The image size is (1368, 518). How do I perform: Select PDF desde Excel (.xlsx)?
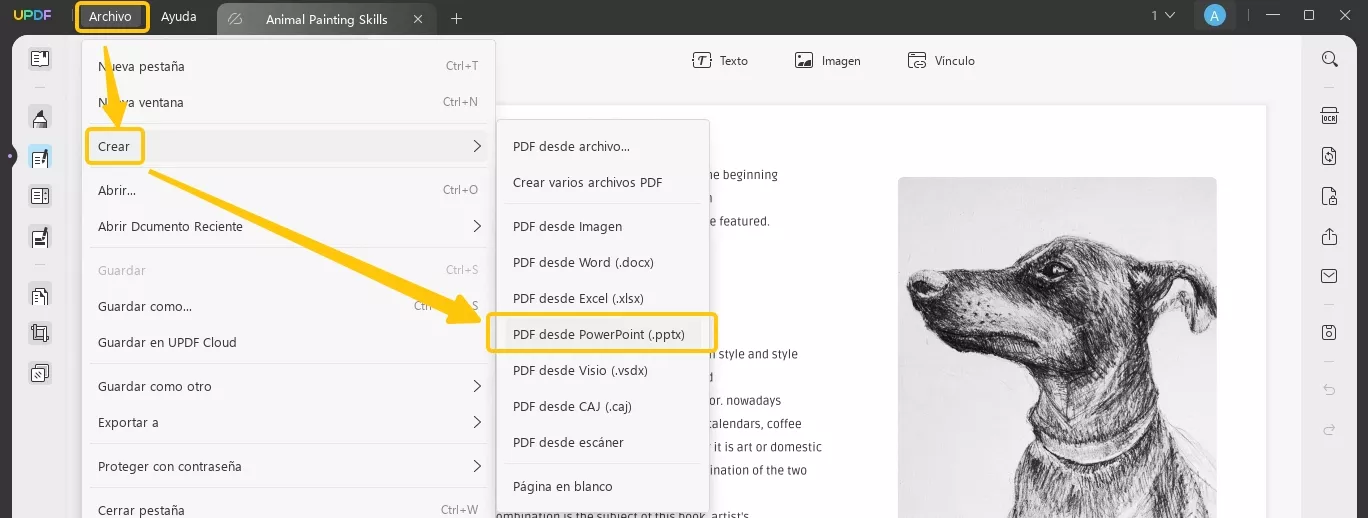tap(603, 298)
